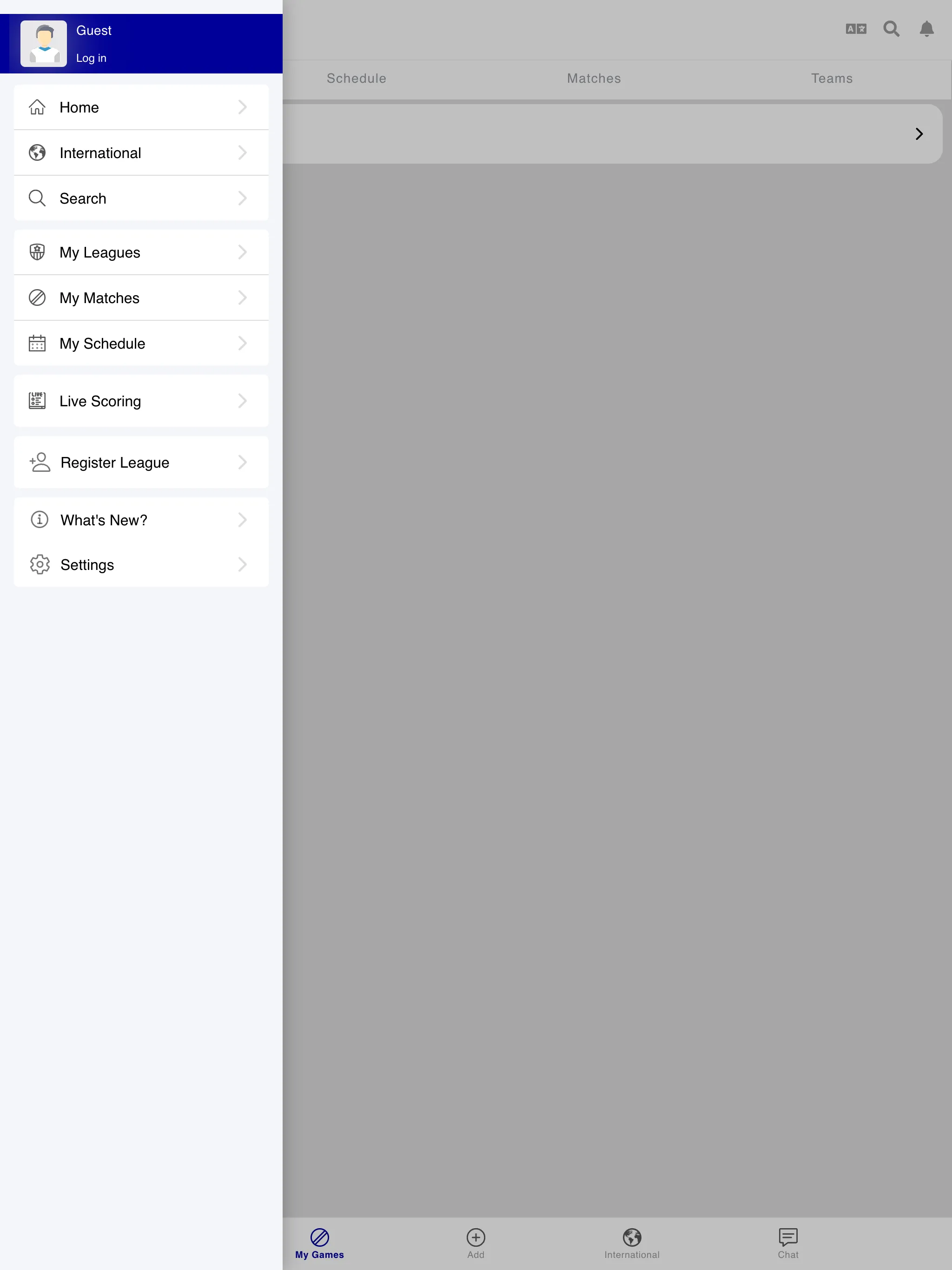Tap the What's New menu link
952x1270 pixels.
coord(140,519)
